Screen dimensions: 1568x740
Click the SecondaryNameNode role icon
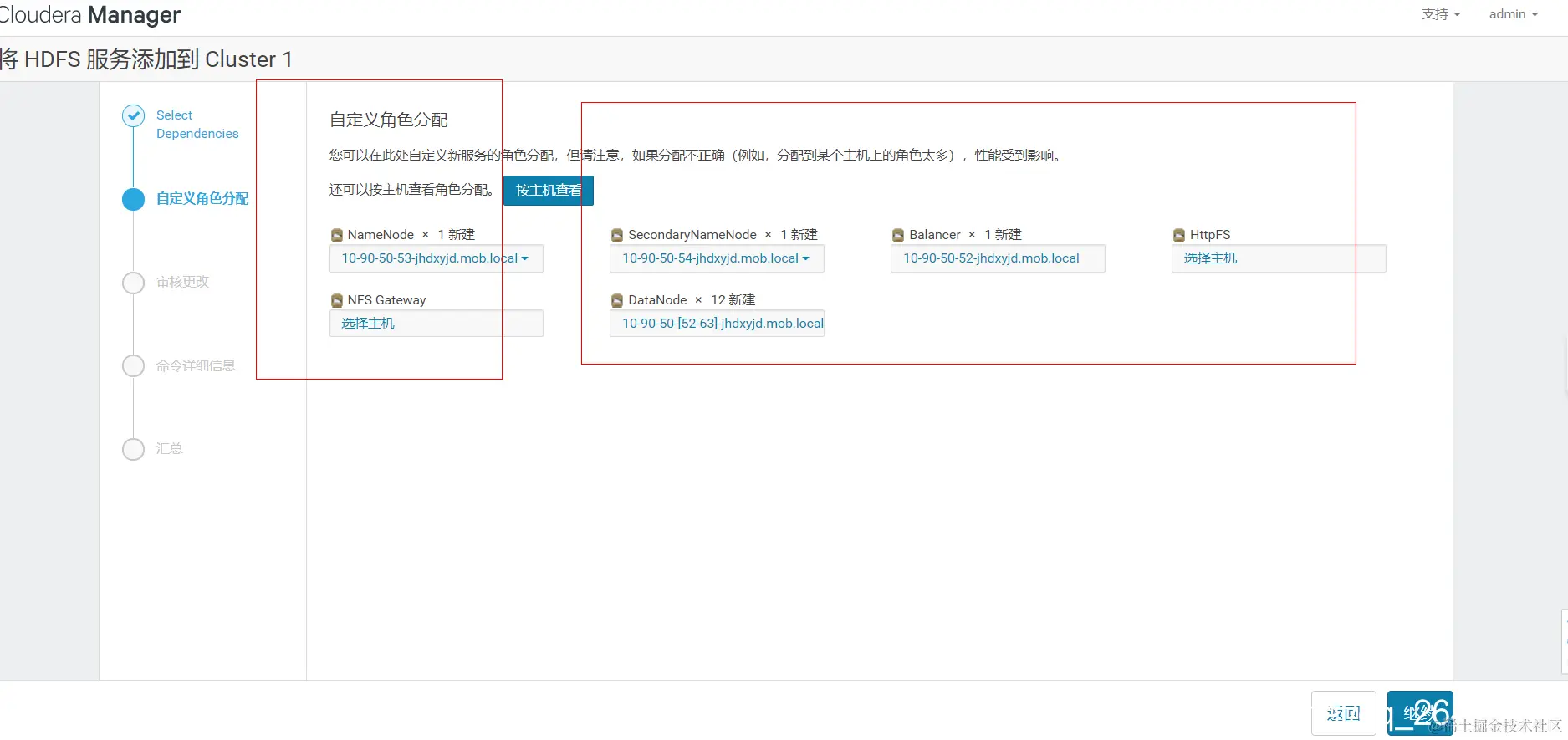point(617,235)
